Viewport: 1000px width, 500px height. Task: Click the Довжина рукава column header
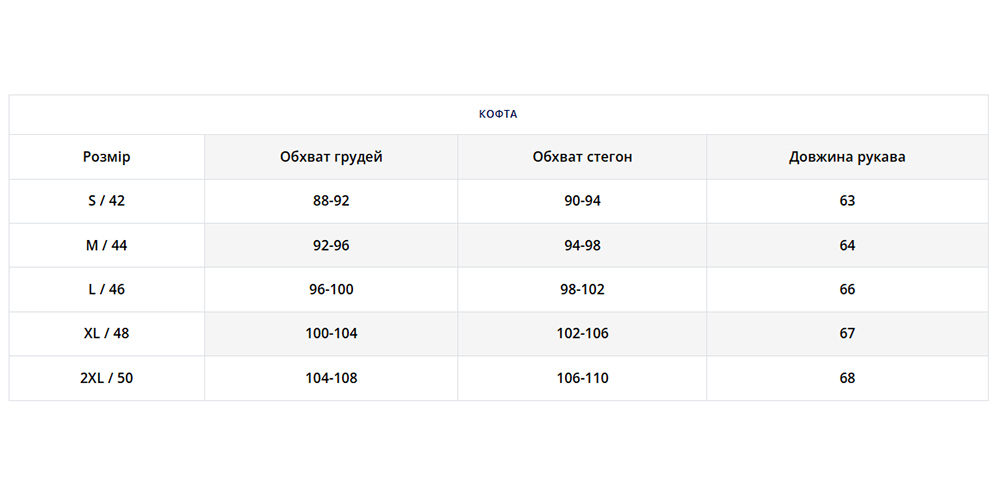(x=847, y=157)
